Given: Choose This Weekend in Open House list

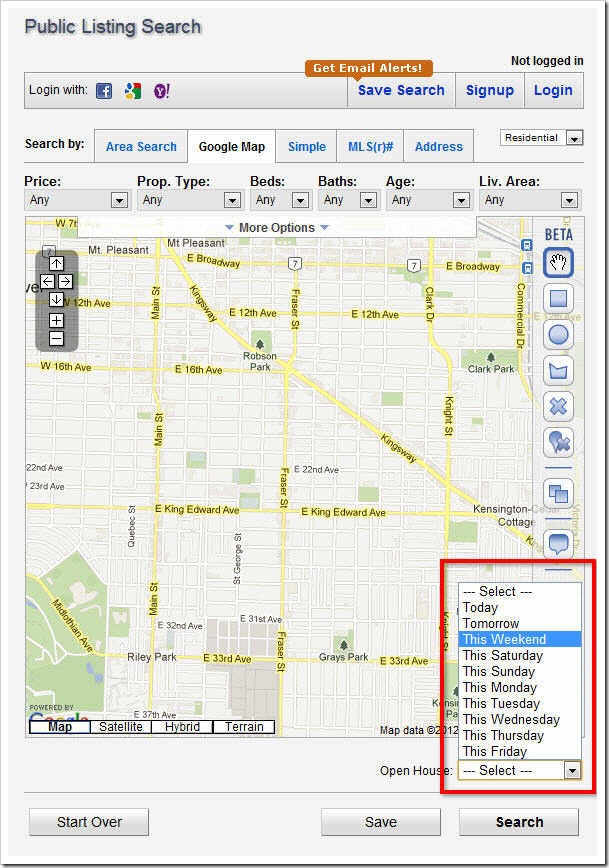Looking at the screenshot, I should (x=520, y=639).
